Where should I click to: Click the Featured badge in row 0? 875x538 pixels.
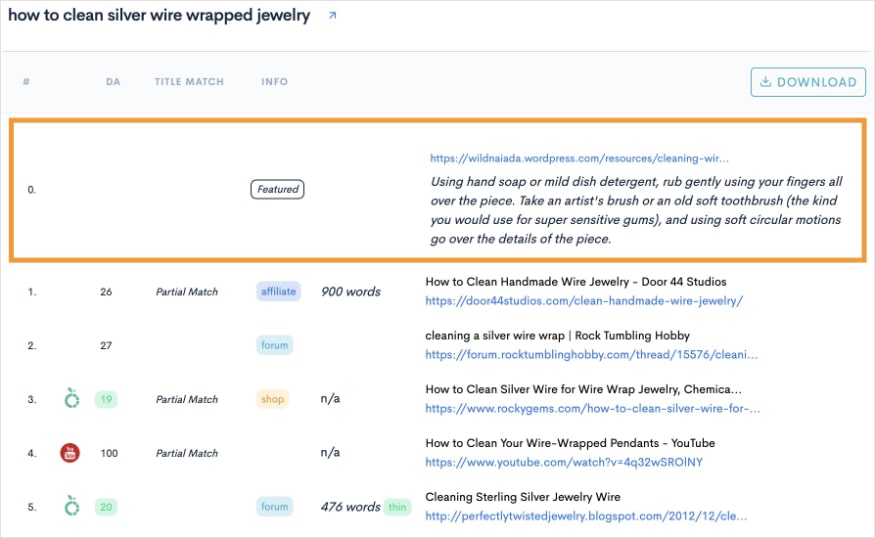click(277, 189)
